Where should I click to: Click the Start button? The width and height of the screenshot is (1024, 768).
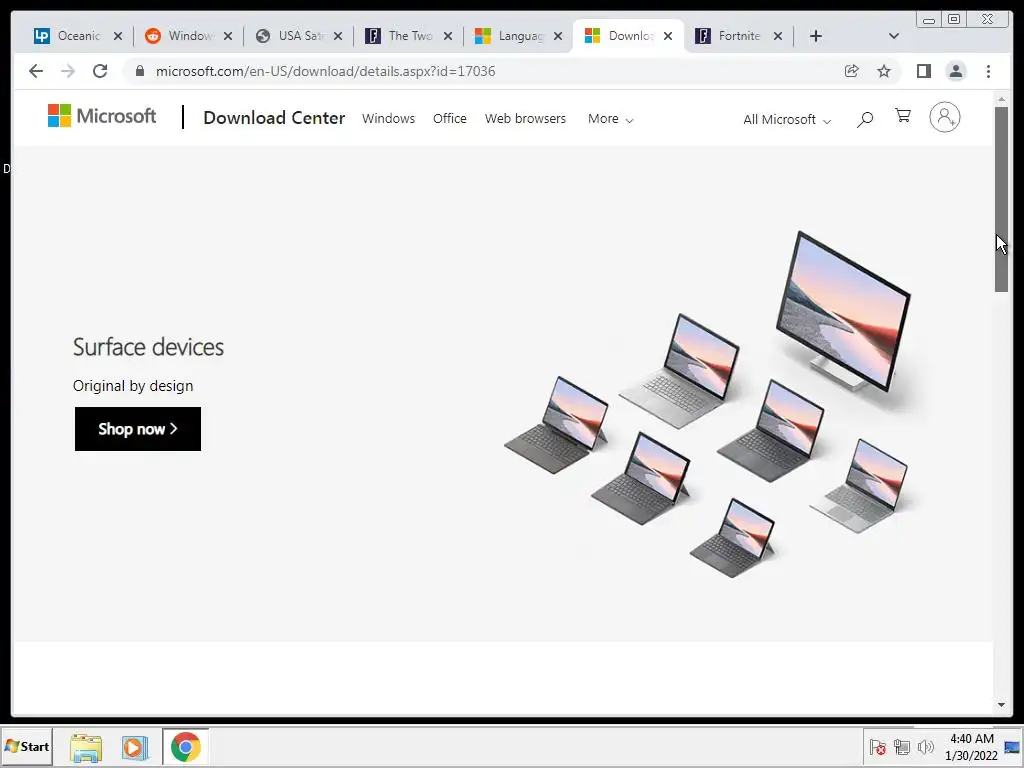(x=27, y=746)
